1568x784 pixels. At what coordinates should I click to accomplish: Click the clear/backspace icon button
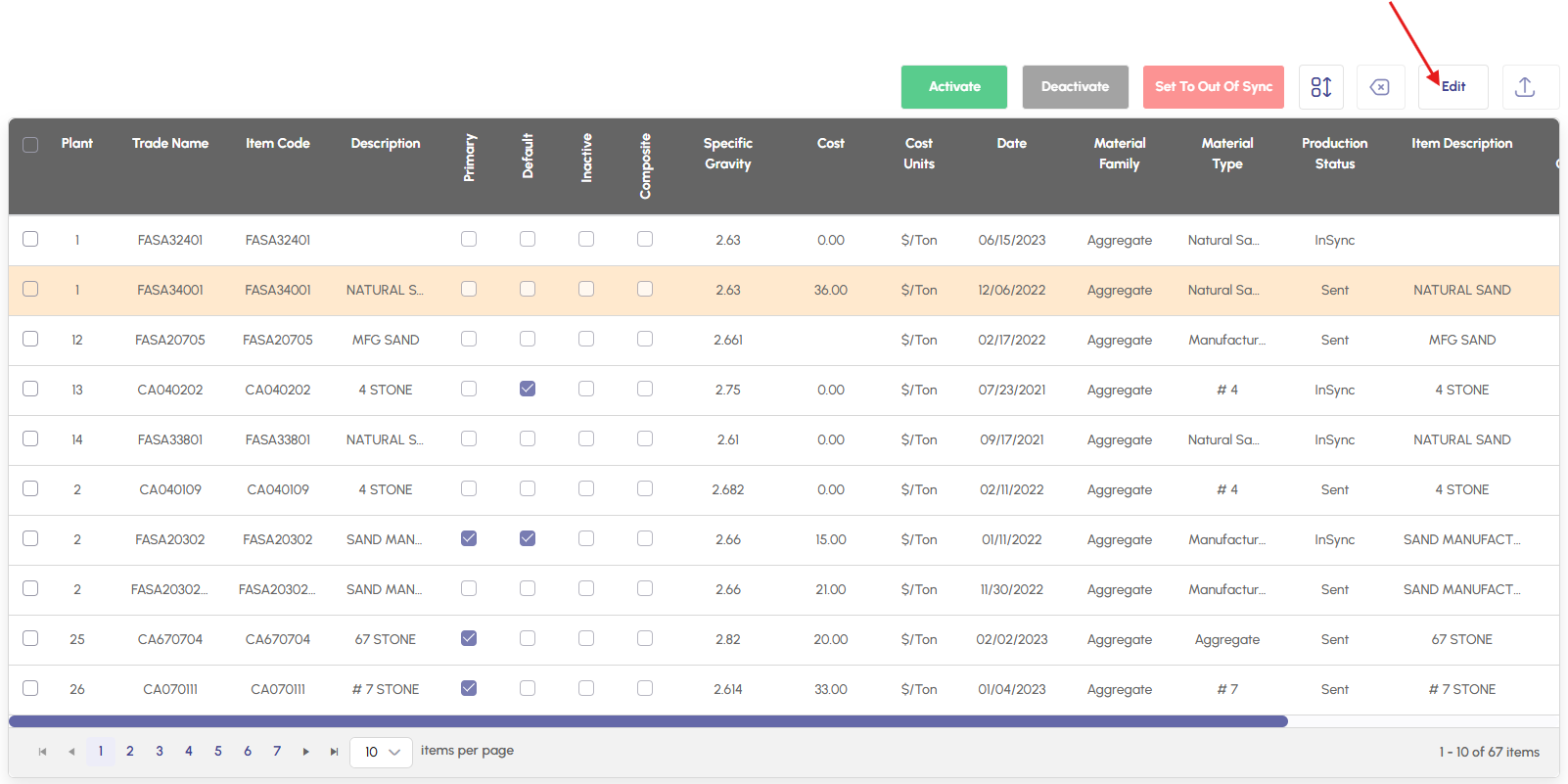tap(1379, 87)
